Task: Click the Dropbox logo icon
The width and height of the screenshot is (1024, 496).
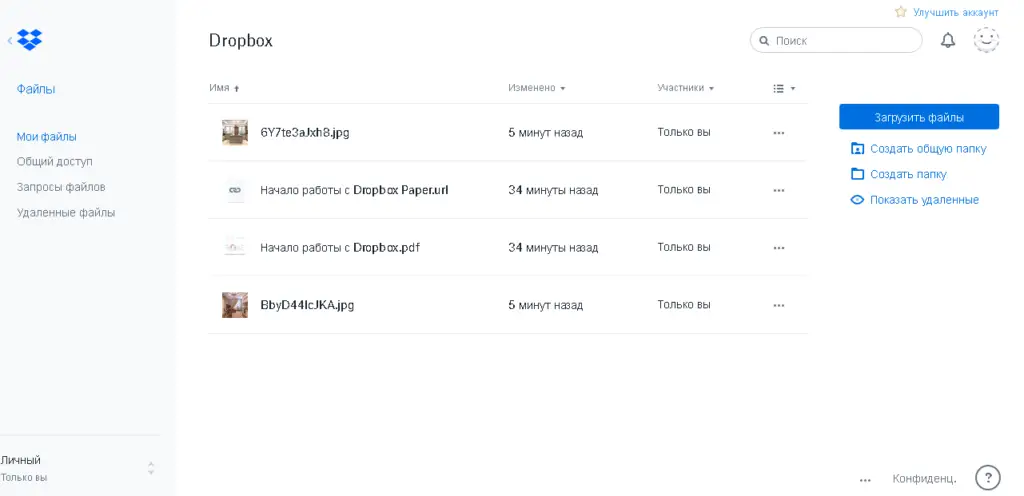Action: 30,40
